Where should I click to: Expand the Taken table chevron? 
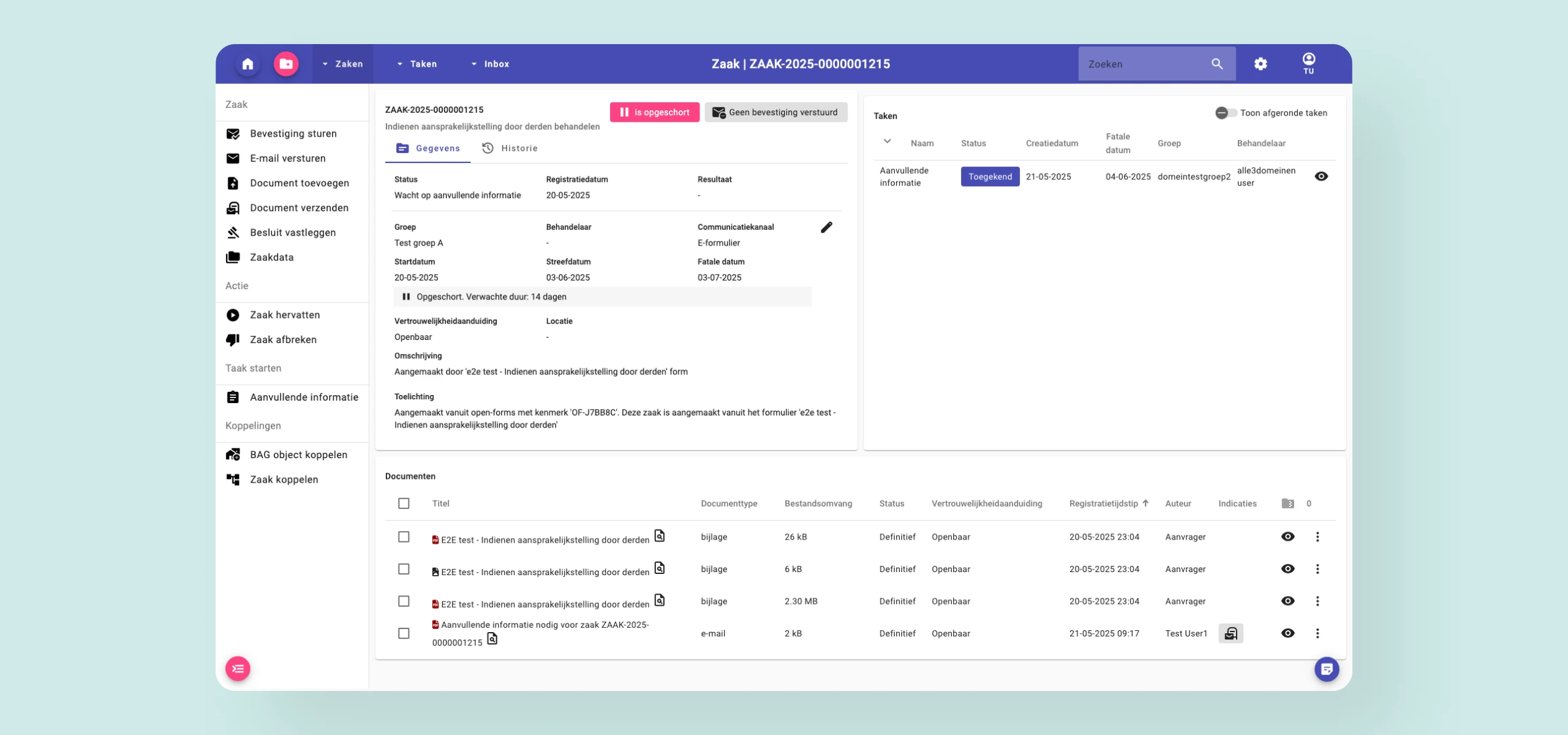[887, 141]
